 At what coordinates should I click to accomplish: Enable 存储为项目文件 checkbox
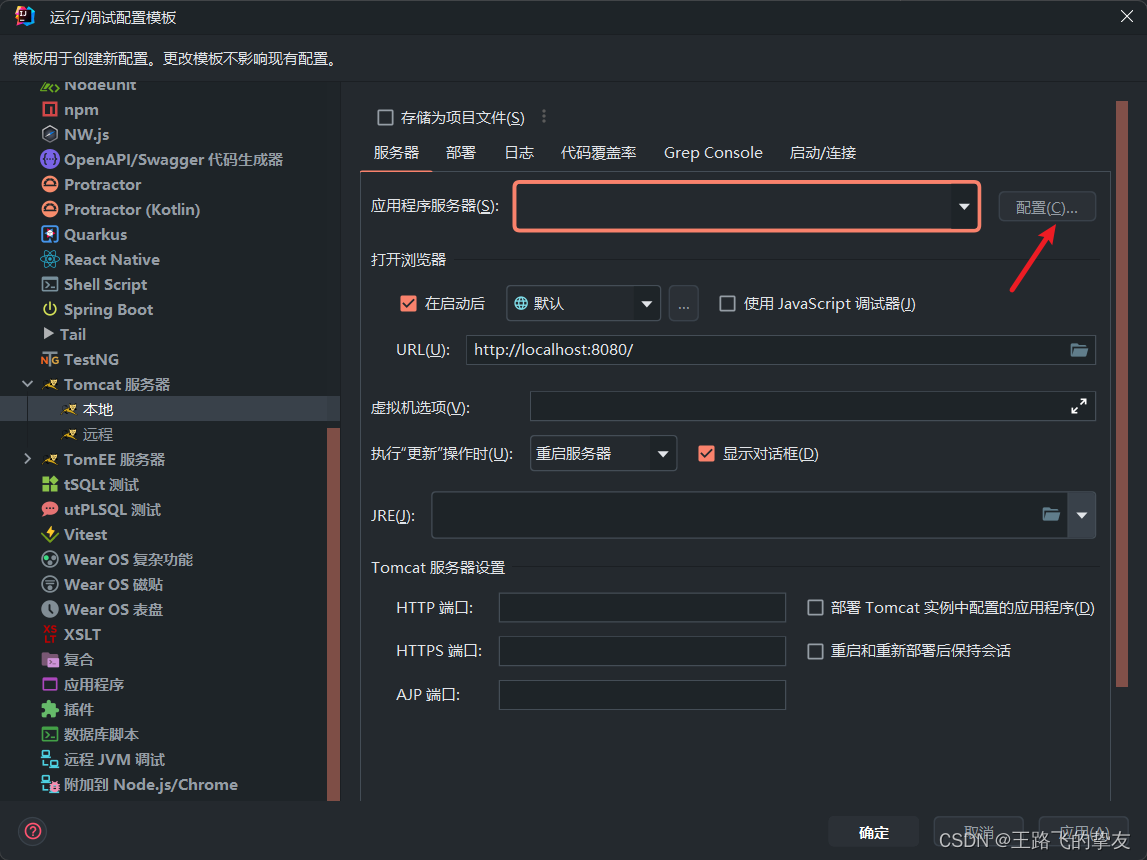pos(385,117)
